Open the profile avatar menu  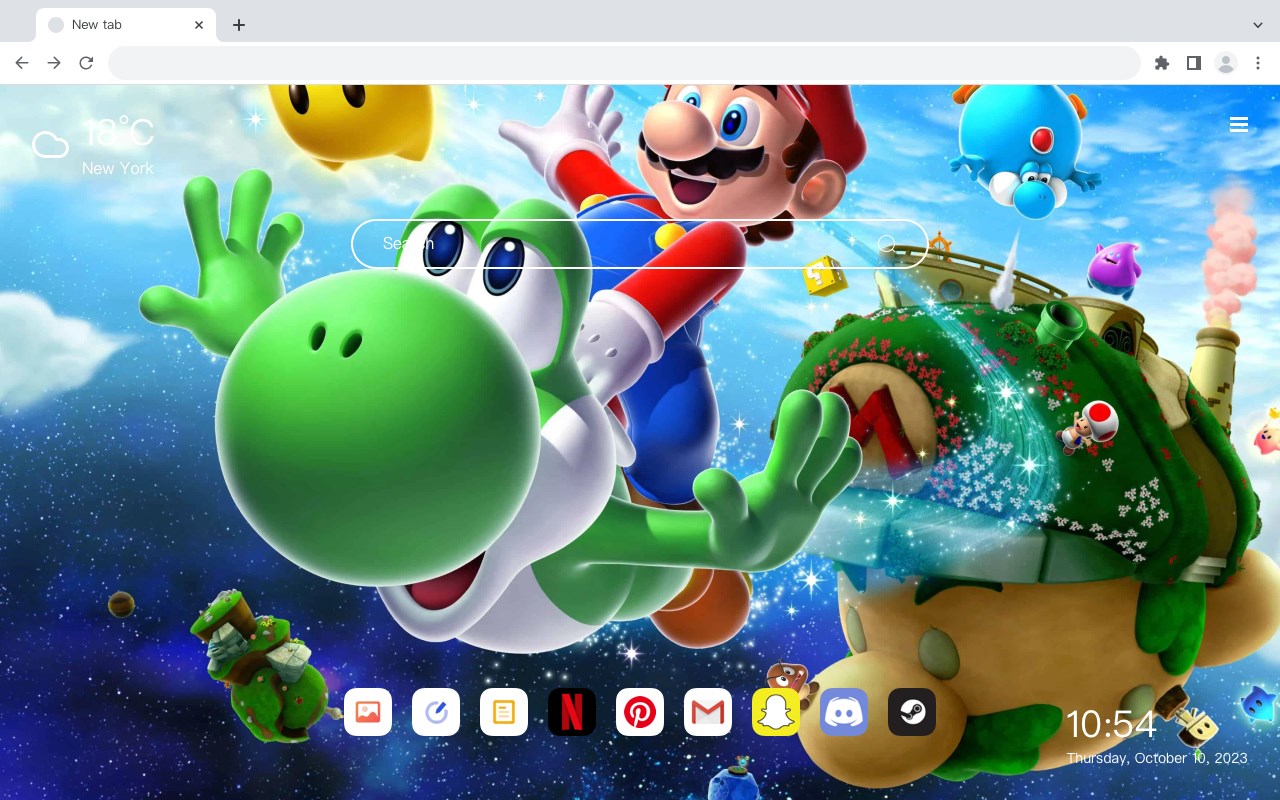pyautogui.click(x=1226, y=63)
